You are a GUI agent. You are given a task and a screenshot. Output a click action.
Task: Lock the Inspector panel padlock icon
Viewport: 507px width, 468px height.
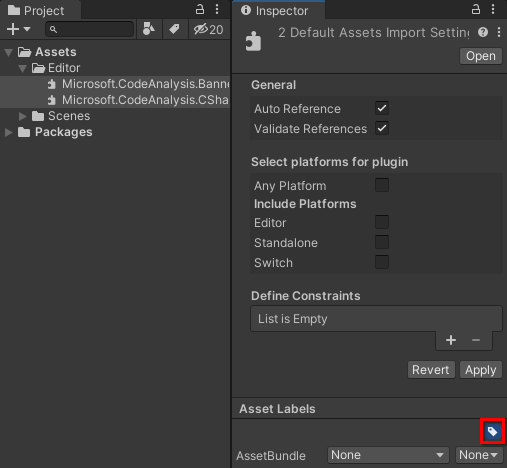[476, 9]
